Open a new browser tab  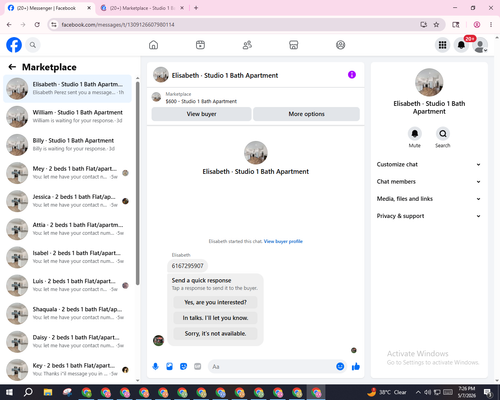click(196, 8)
